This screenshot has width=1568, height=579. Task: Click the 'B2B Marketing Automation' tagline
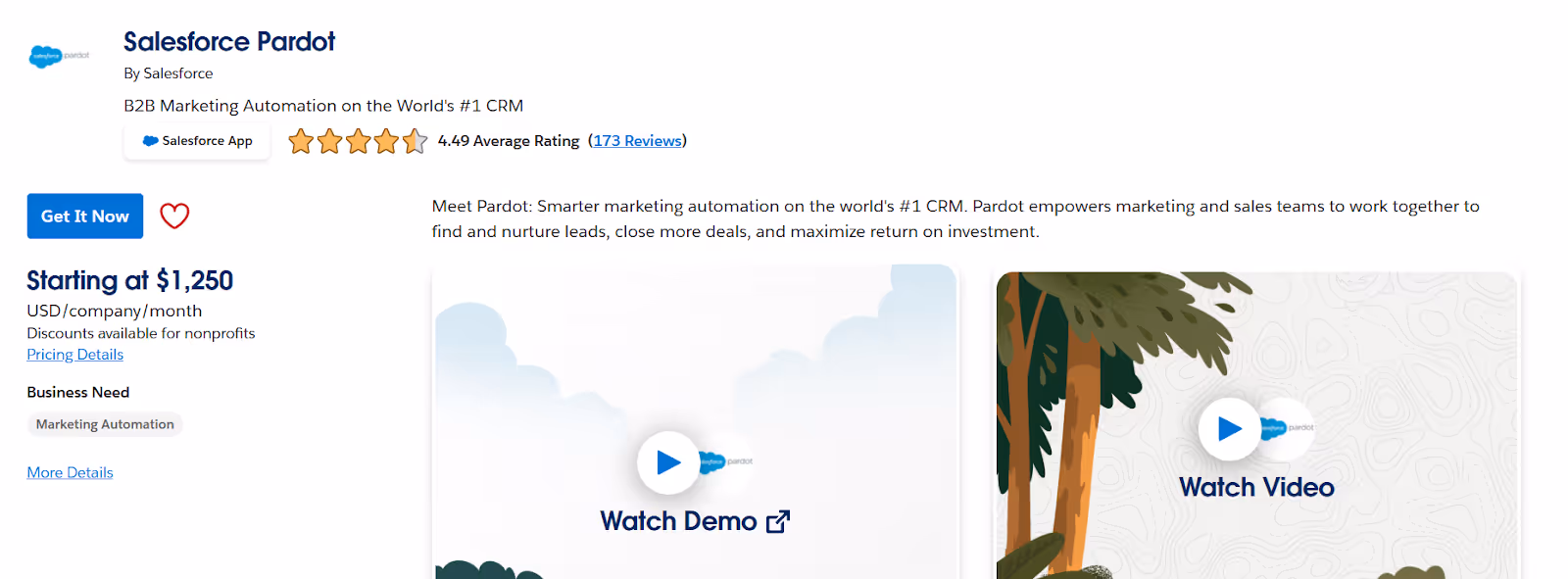(x=323, y=106)
